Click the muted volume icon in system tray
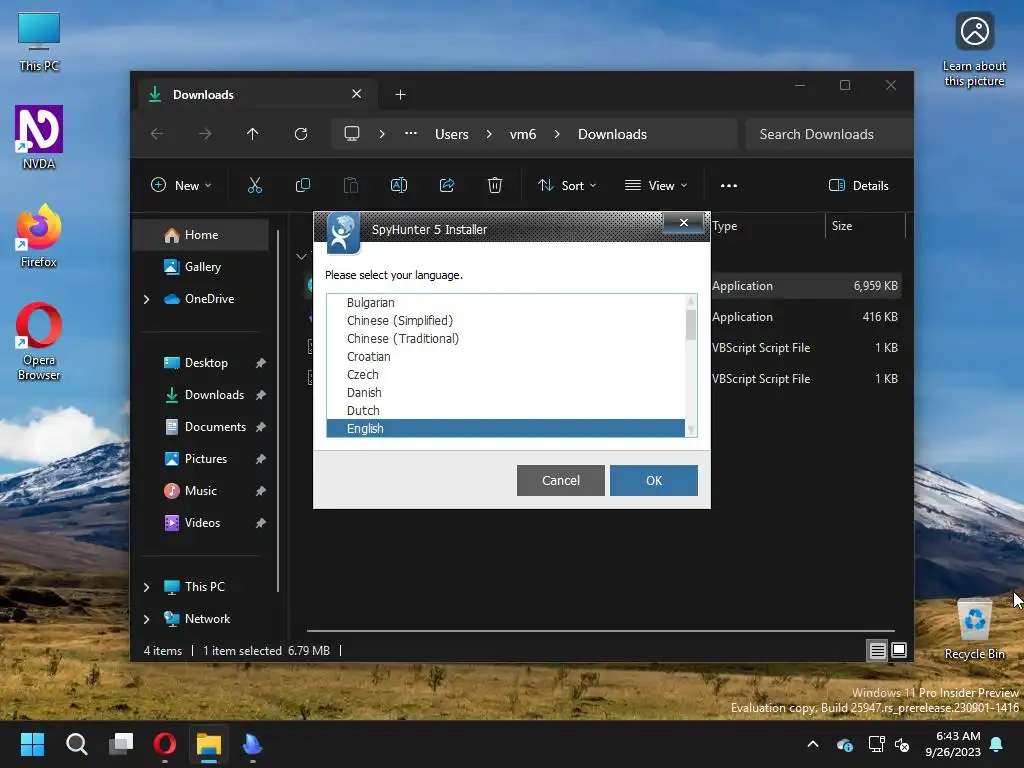Image resolution: width=1024 pixels, height=768 pixels. [x=902, y=744]
